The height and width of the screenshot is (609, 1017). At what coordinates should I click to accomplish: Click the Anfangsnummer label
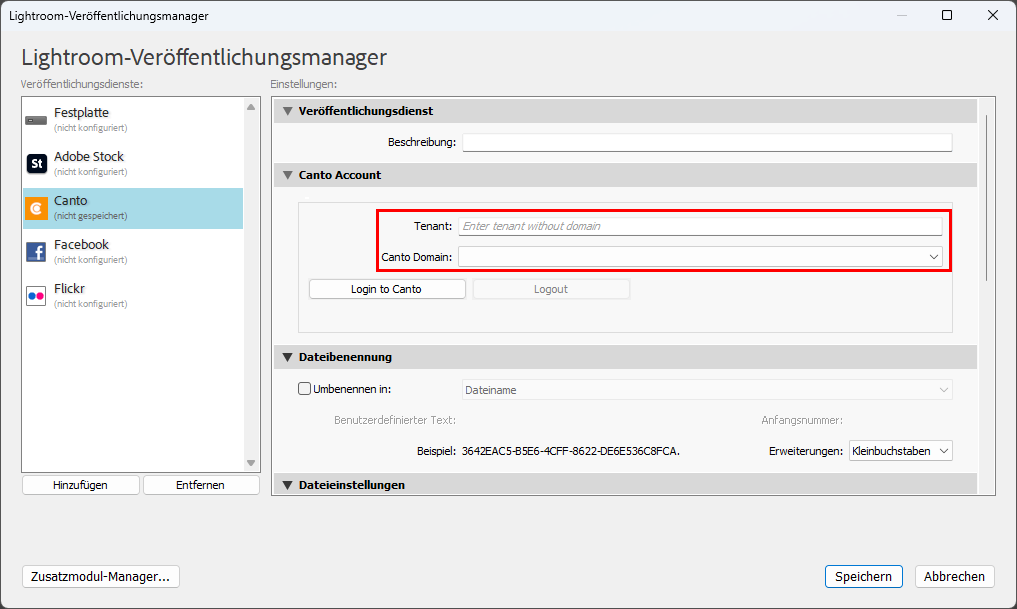coord(802,420)
